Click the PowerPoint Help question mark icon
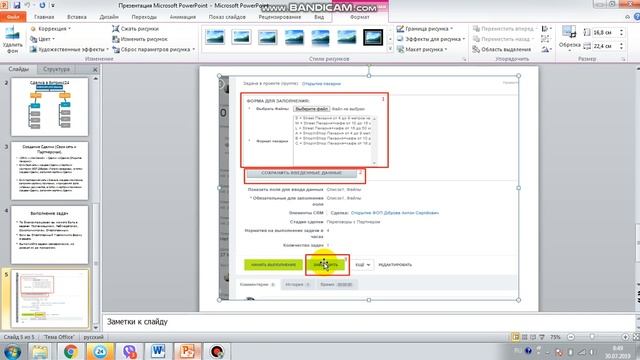640x360 pixels. tap(637, 17)
